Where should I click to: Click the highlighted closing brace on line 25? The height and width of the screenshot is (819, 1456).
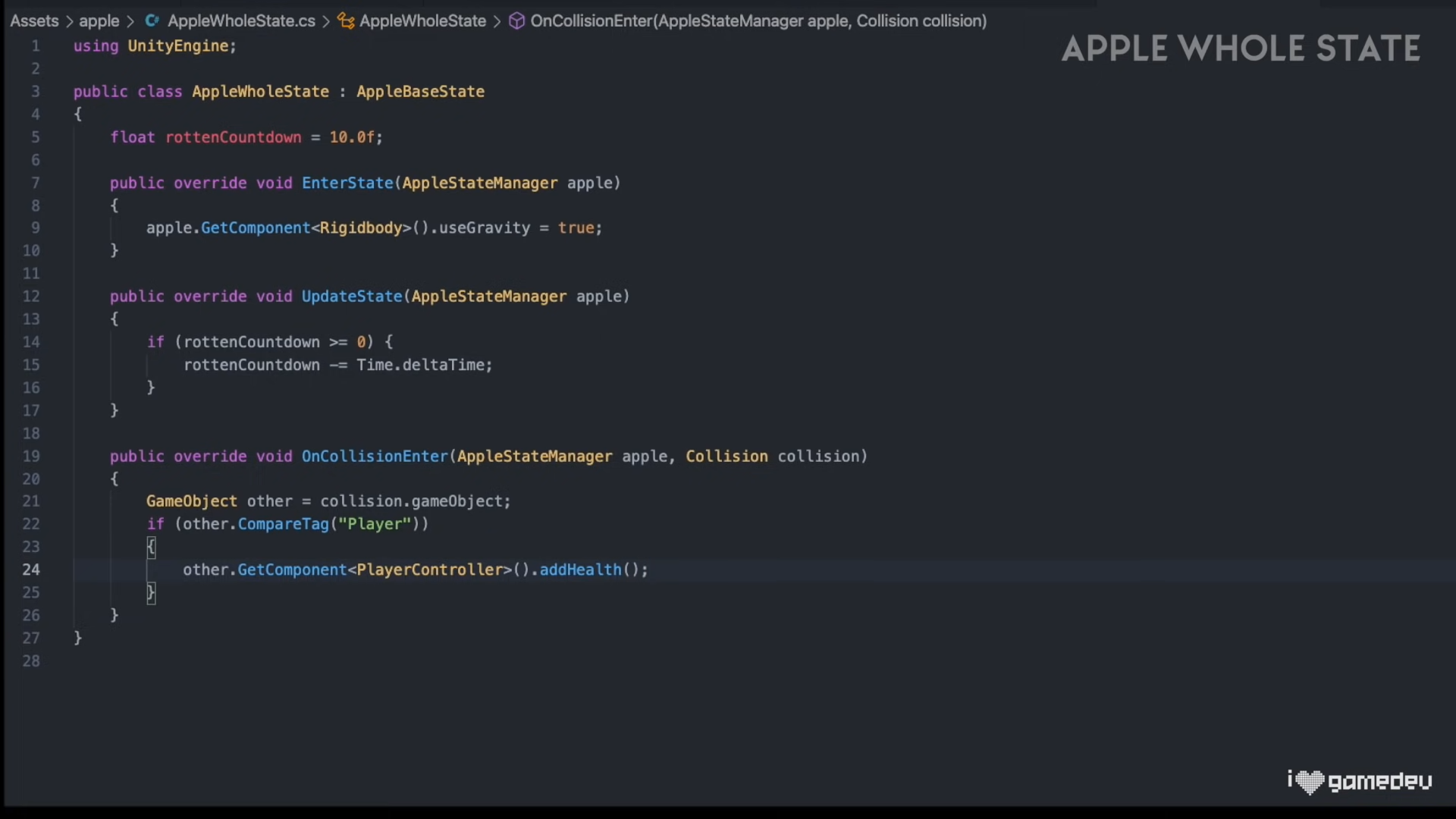[151, 592]
